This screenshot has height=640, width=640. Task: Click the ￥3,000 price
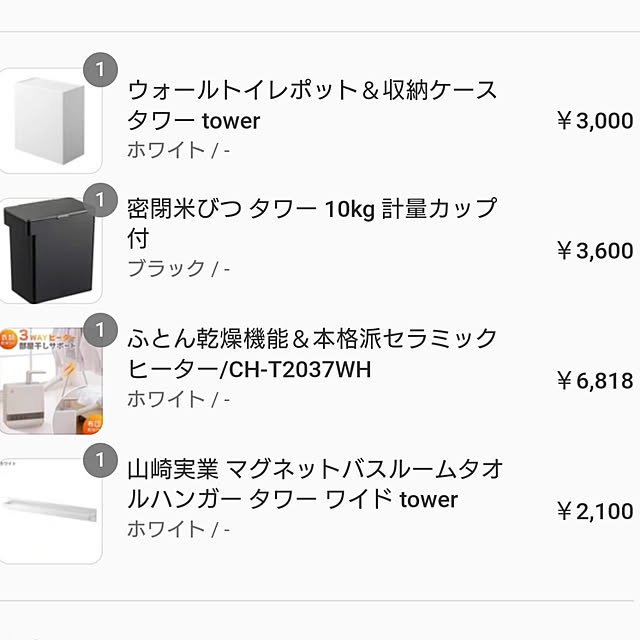(x=595, y=121)
